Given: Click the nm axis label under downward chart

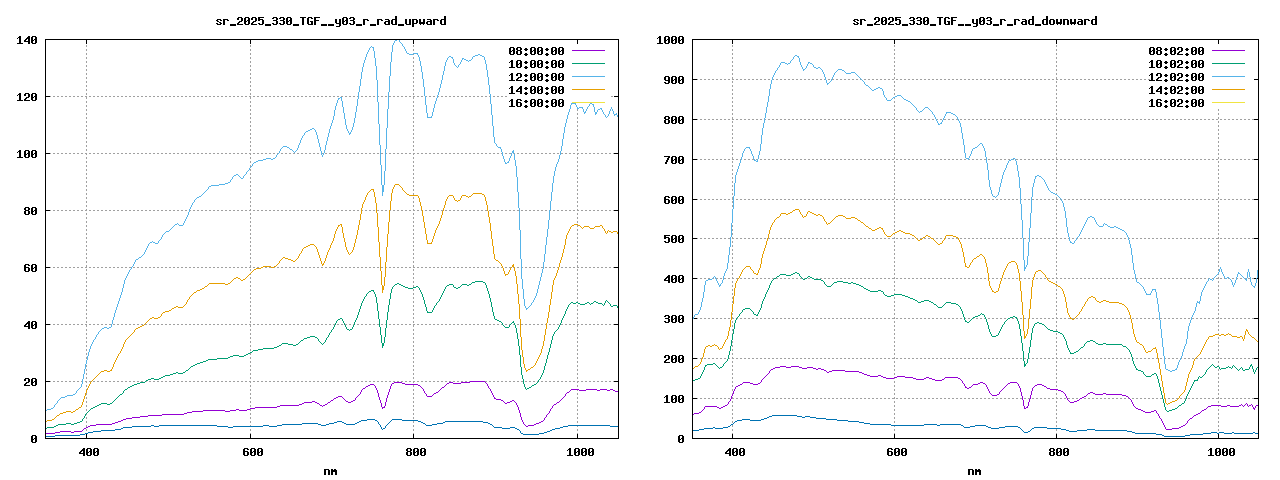Looking at the screenshot, I should click(974, 470).
